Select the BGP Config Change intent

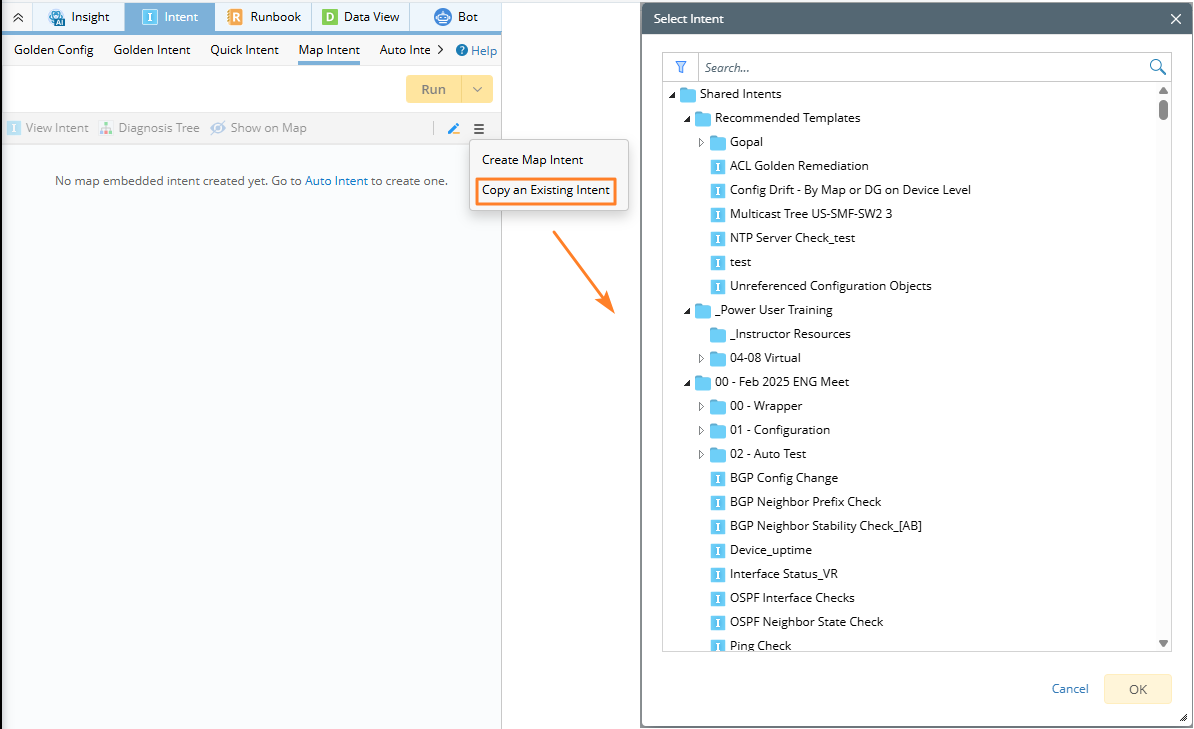coord(783,478)
